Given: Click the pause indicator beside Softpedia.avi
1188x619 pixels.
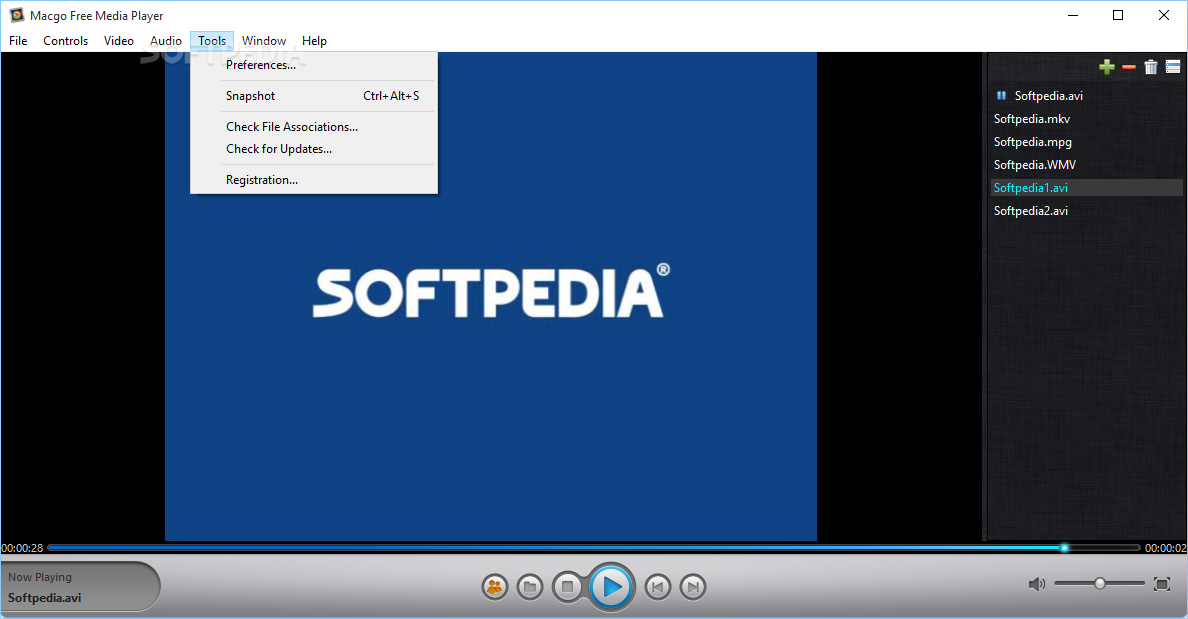Looking at the screenshot, I should pyautogui.click(x=1001, y=95).
